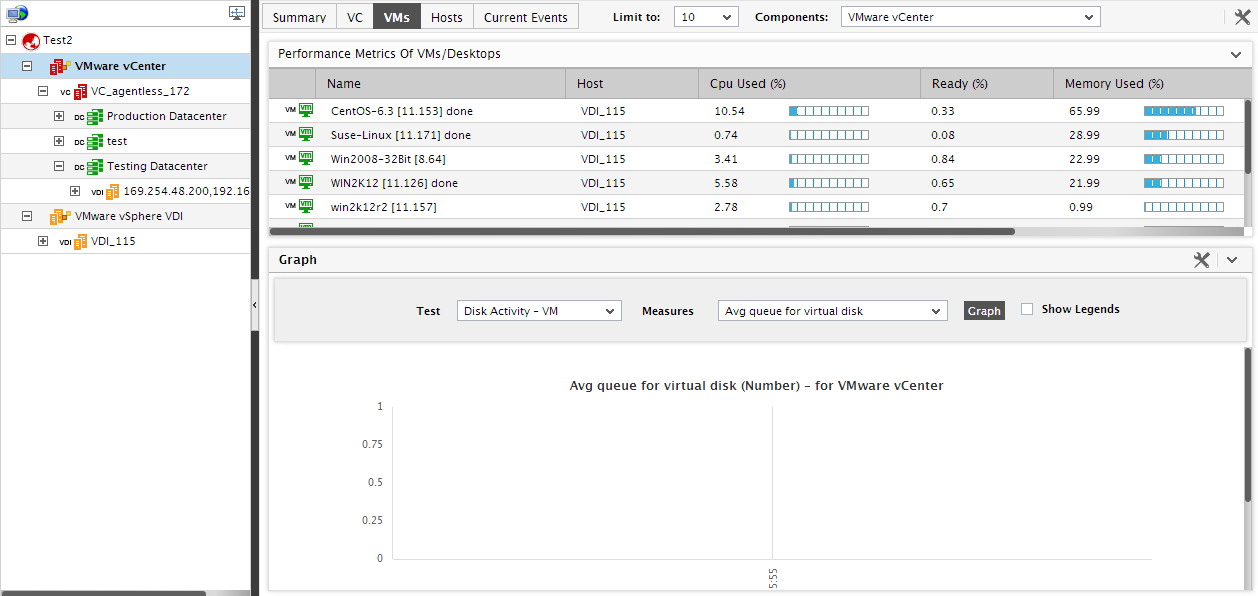Screen dimensions: 1258x596
Task: Expand the Production Datacenter node
Action: (59, 116)
